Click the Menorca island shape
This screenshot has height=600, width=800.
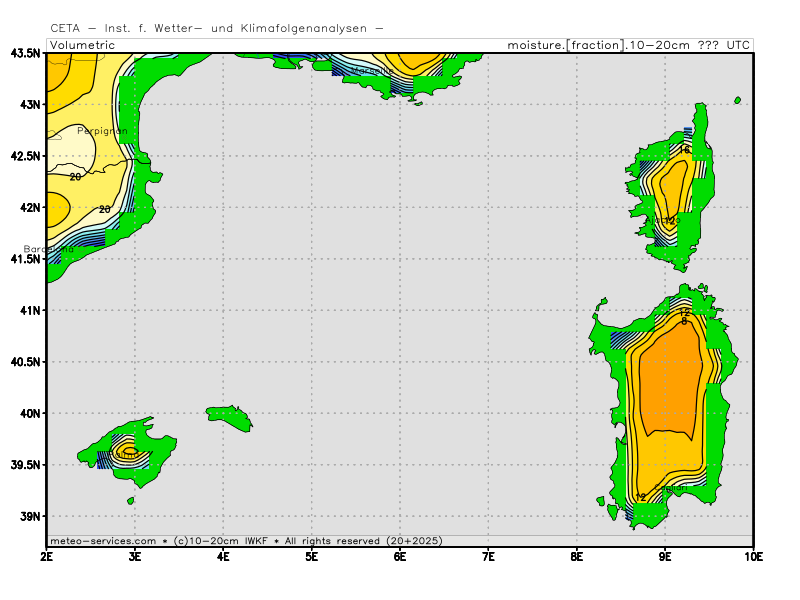230,418
